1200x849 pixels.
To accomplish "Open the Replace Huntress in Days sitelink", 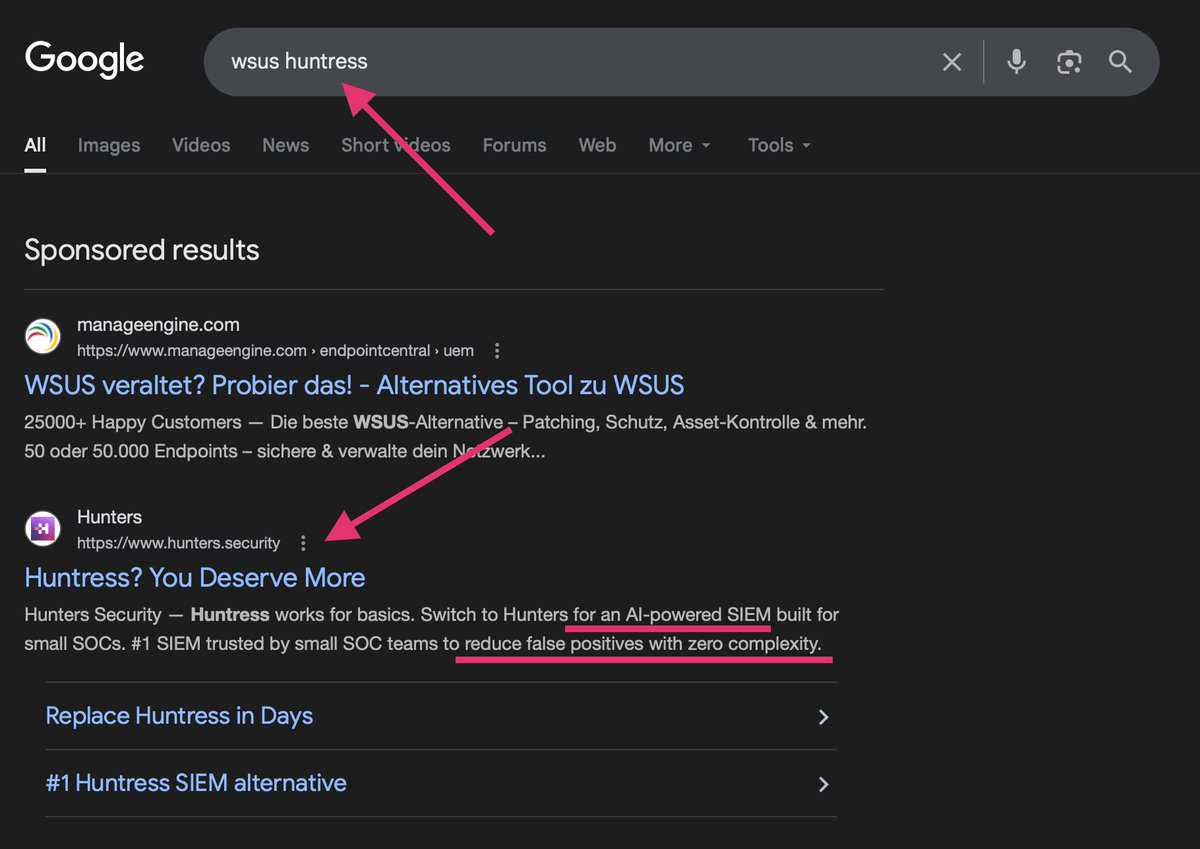I will pyautogui.click(x=179, y=716).
